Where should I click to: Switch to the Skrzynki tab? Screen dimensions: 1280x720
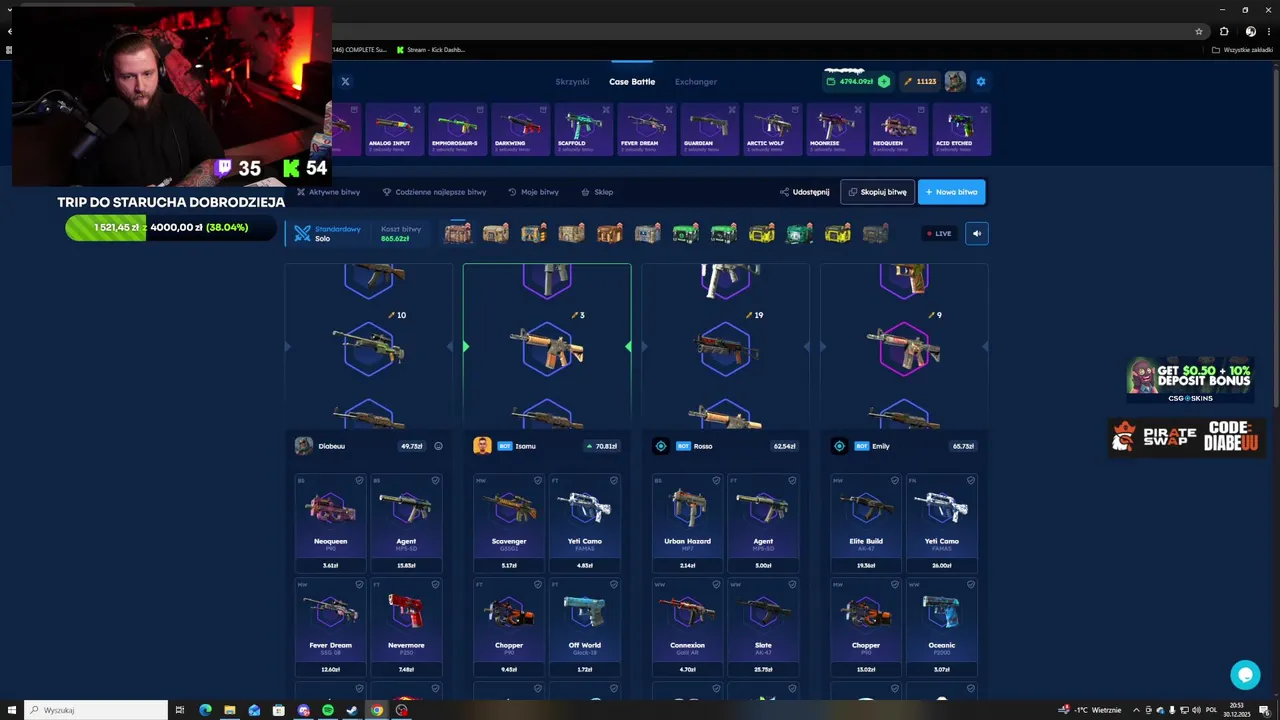tap(572, 82)
